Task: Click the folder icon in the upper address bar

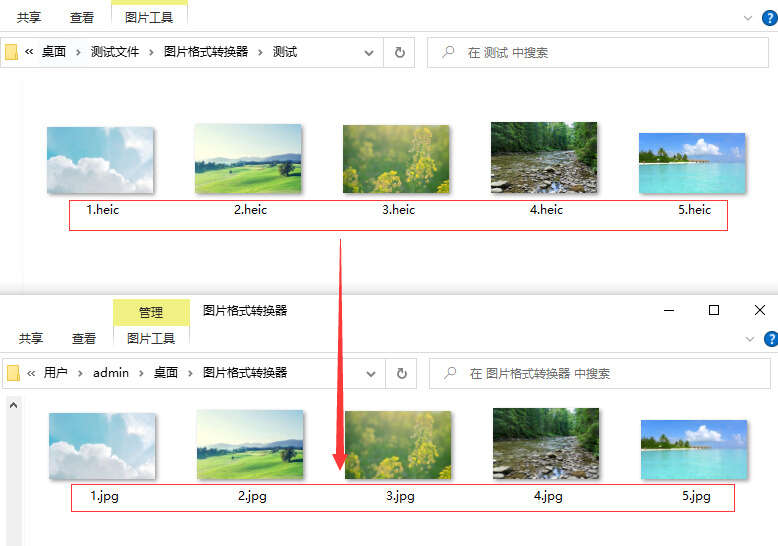Action: coord(11,52)
